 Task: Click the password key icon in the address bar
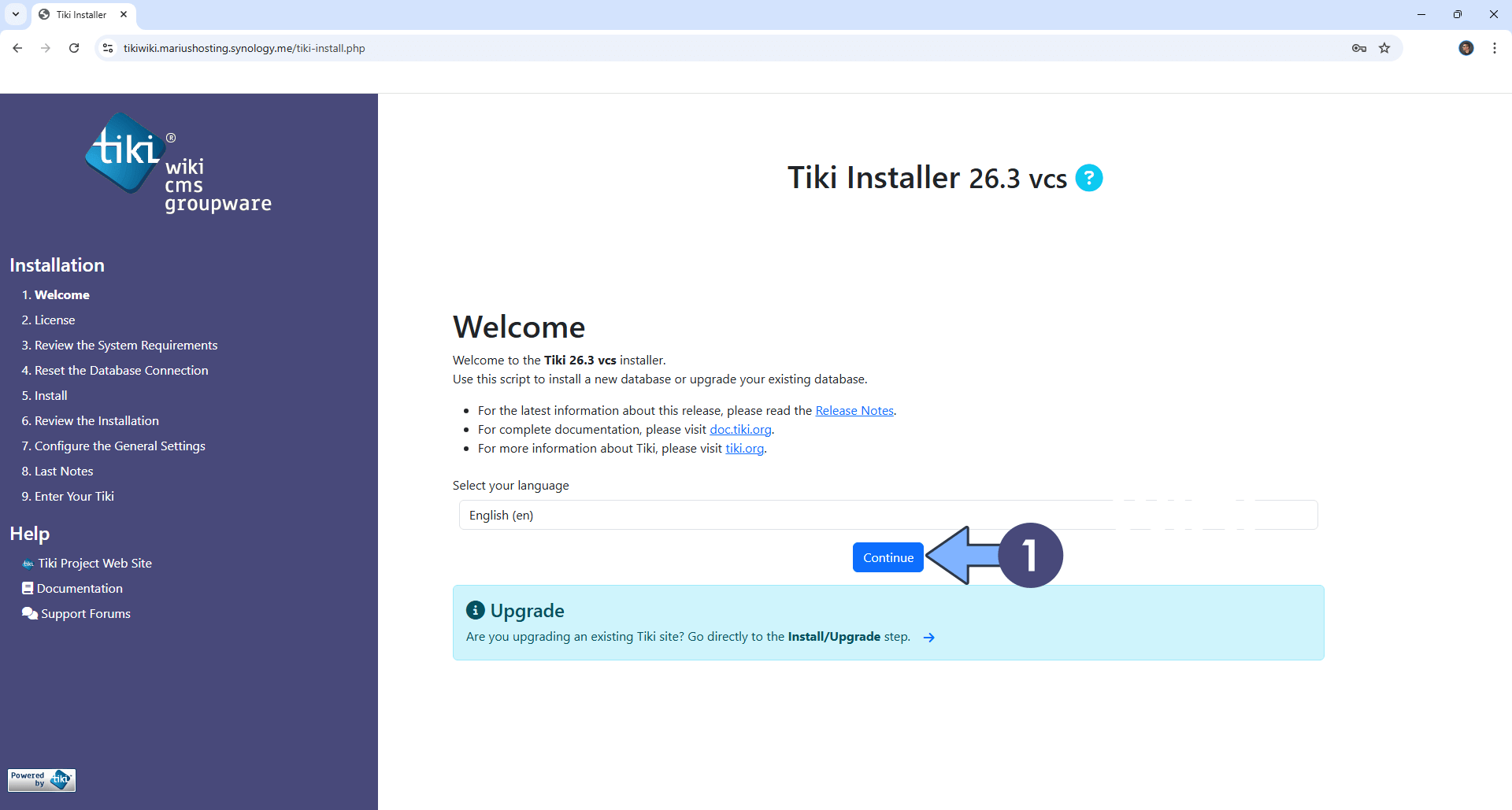1358,48
